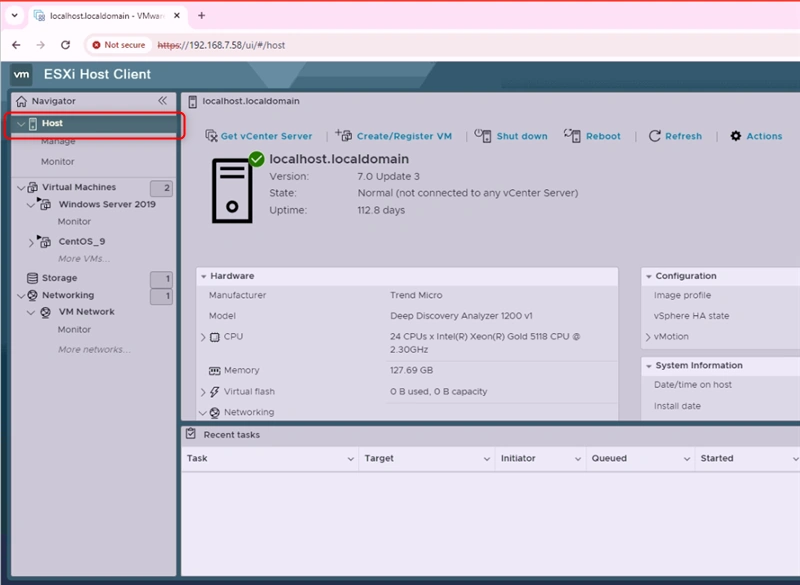Screen dimensions: 800x585
Task: Click the Windows Server 2019 VM icon
Action: [44, 204]
